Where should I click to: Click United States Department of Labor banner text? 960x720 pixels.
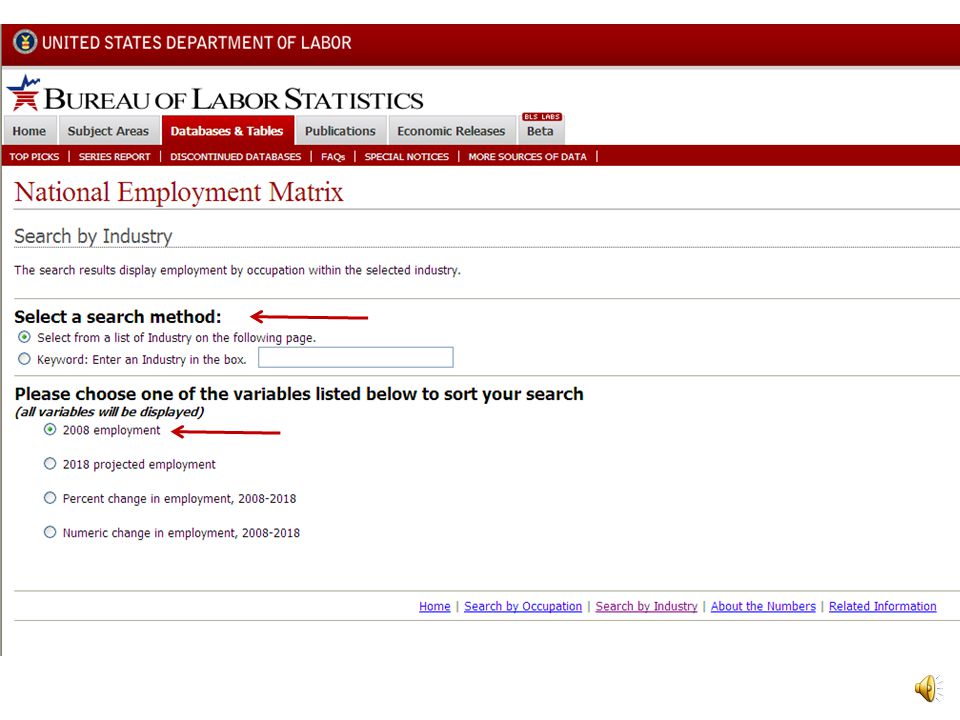point(197,42)
